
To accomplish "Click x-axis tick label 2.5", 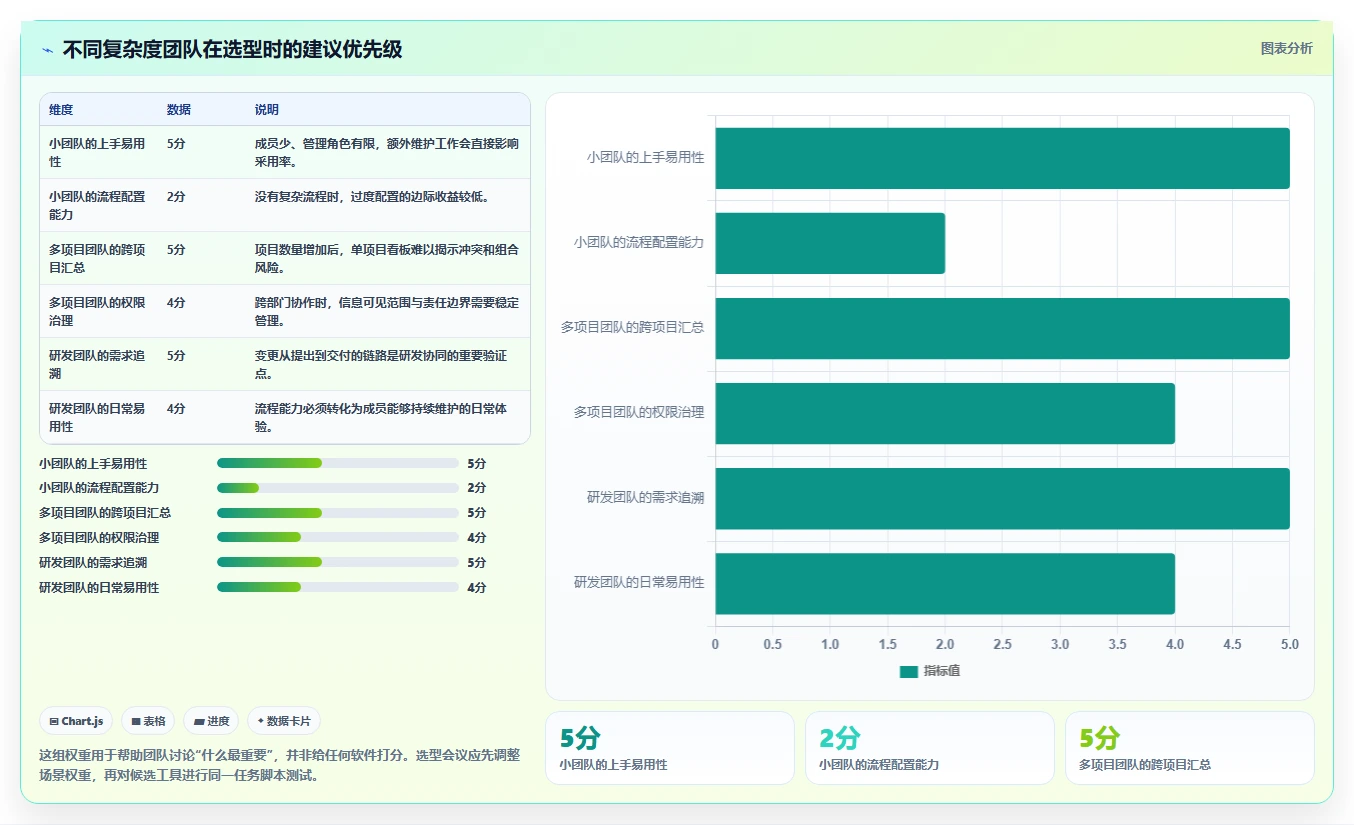I will [1002, 645].
